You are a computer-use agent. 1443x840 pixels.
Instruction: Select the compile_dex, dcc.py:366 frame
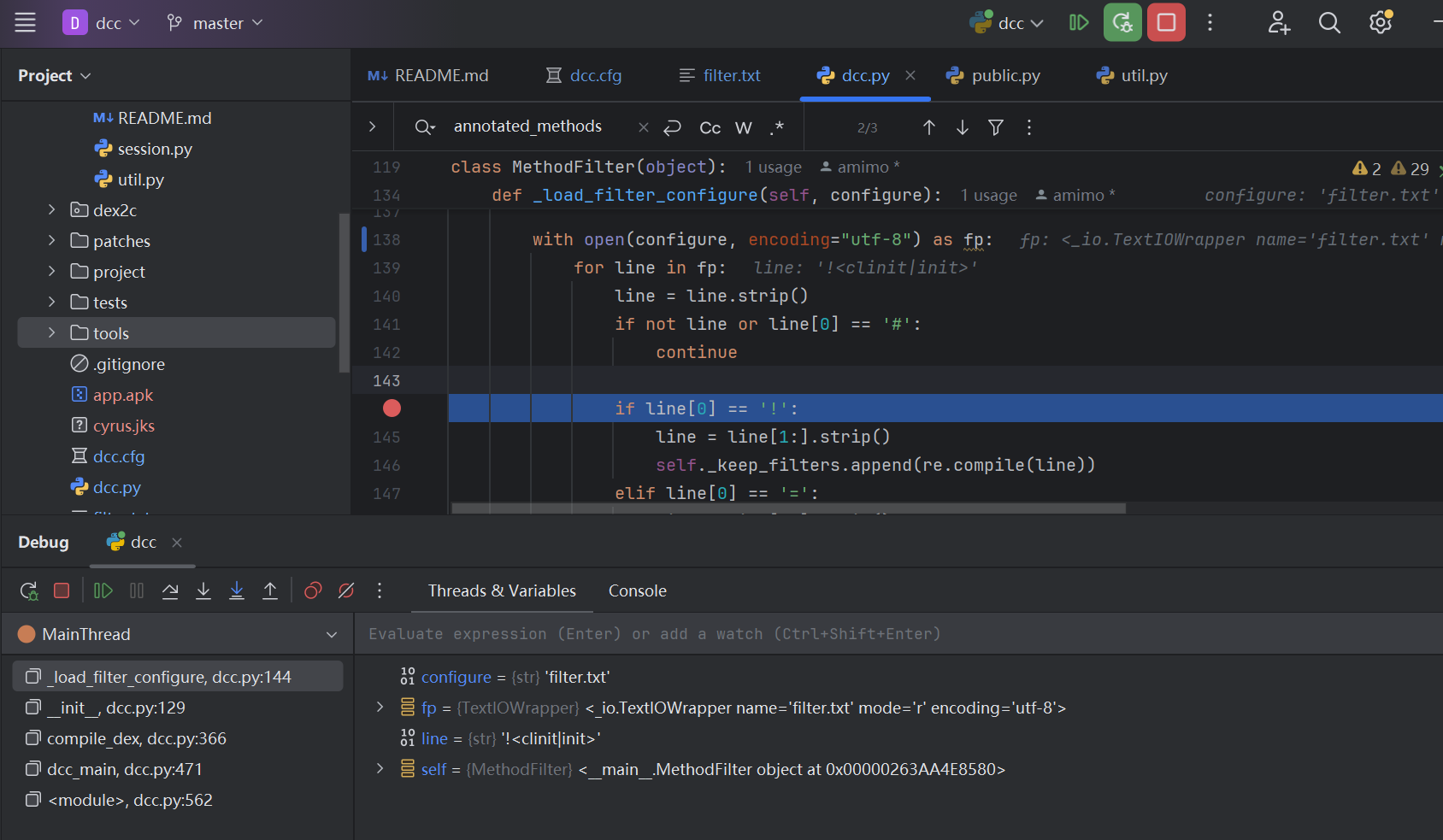[x=178, y=738]
